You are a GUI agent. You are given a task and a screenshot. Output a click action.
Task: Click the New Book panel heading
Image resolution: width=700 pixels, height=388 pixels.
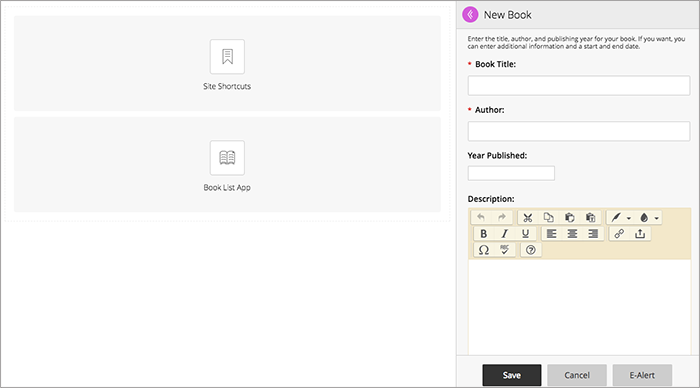(x=508, y=15)
